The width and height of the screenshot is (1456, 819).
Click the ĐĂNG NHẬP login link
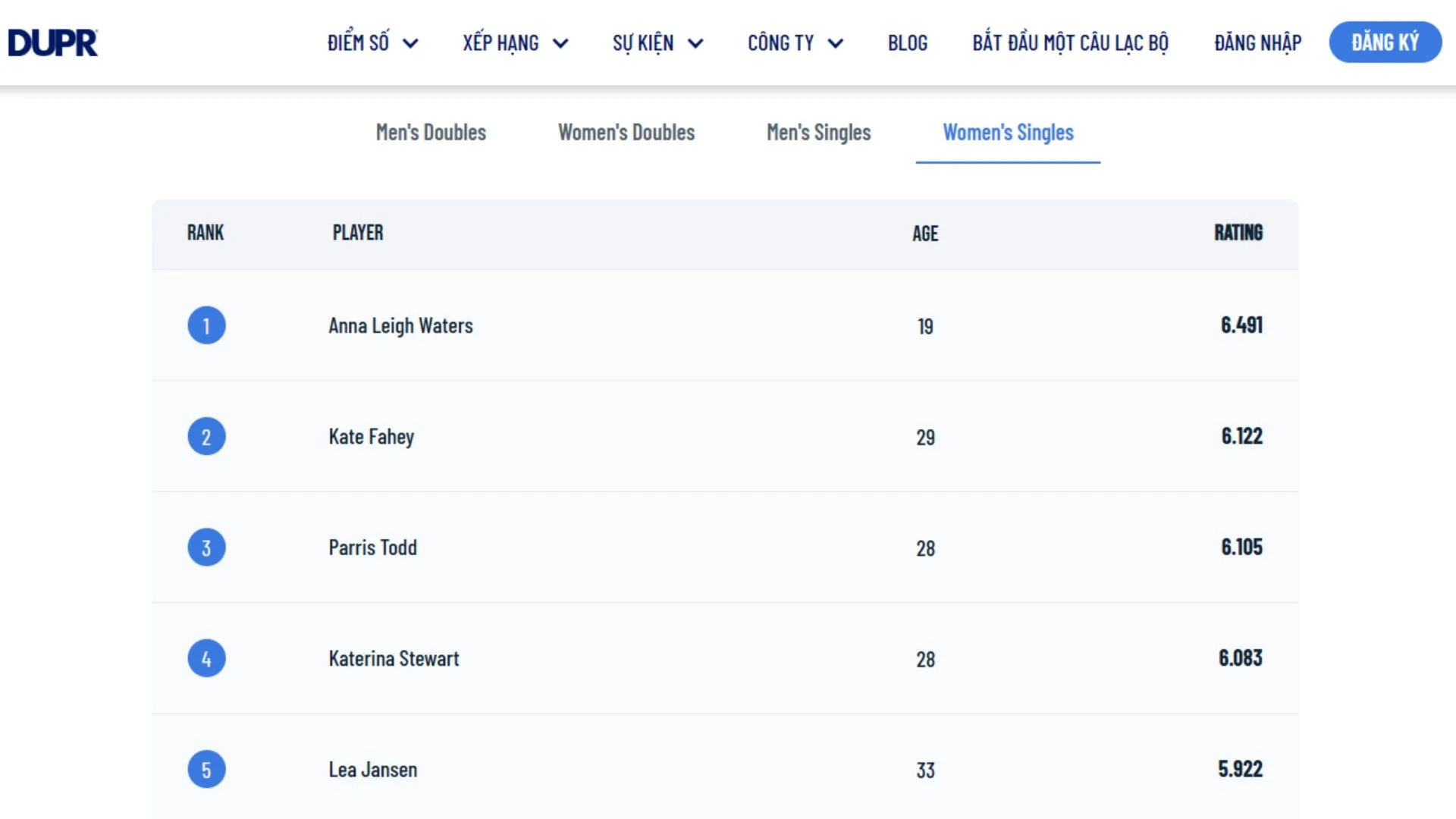click(x=1257, y=43)
